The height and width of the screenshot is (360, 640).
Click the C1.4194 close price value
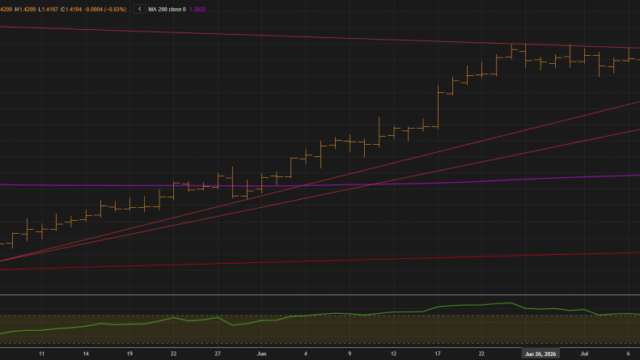point(71,9)
